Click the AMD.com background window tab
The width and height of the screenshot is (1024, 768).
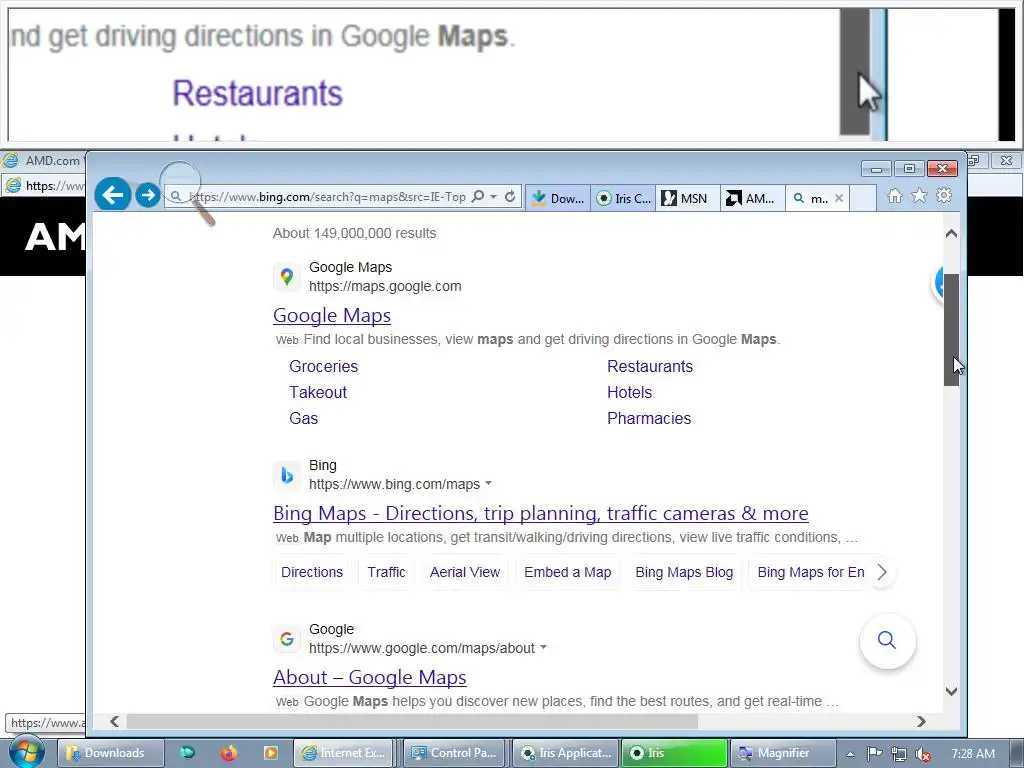coord(43,161)
